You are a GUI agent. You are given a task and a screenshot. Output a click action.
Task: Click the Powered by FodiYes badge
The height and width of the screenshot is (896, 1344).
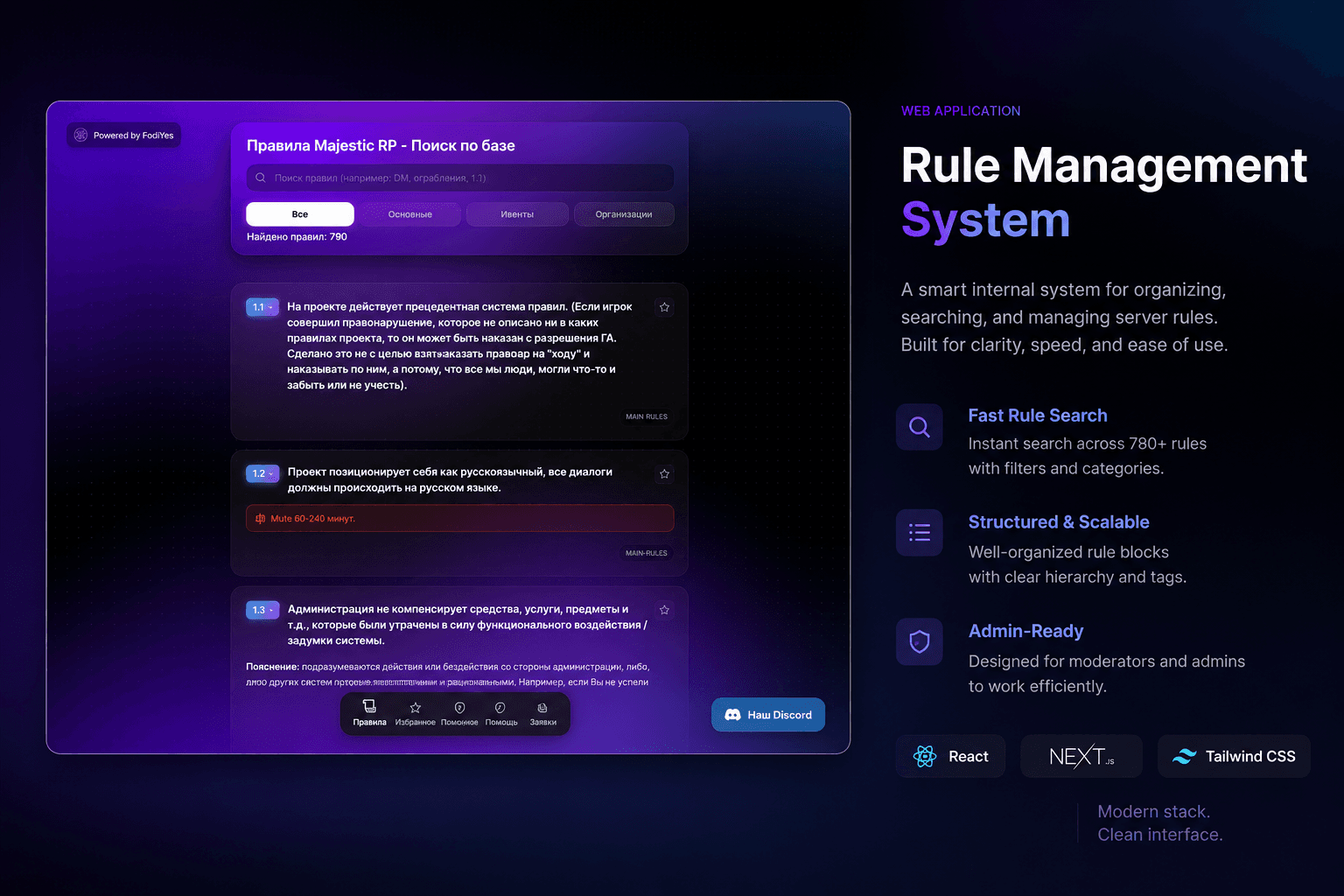click(124, 135)
